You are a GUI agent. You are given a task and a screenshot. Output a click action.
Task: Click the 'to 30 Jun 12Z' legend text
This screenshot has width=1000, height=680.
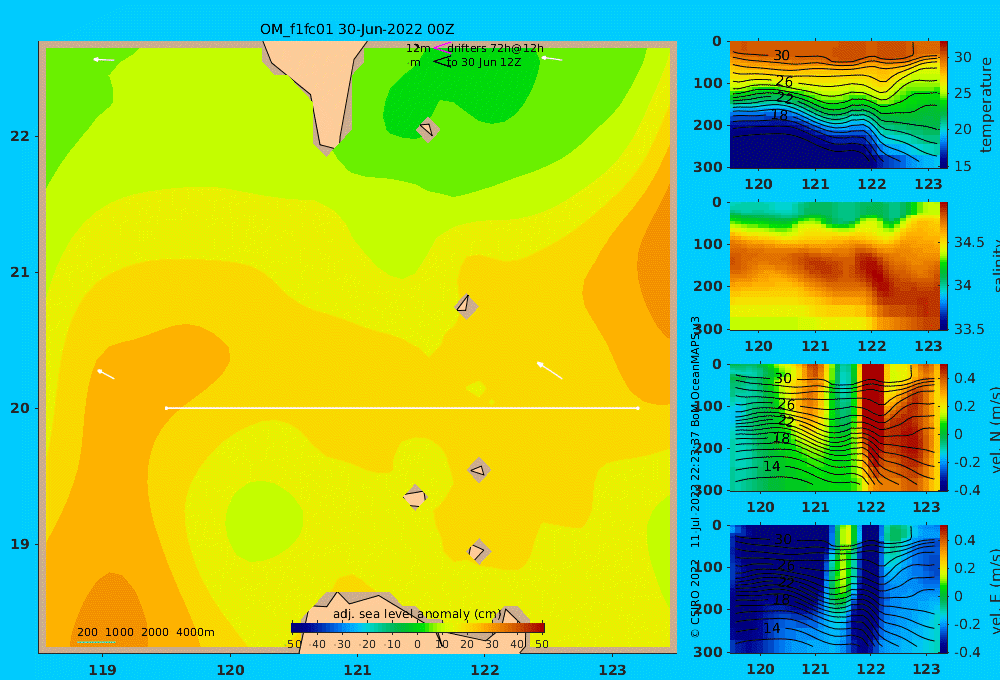click(484, 62)
